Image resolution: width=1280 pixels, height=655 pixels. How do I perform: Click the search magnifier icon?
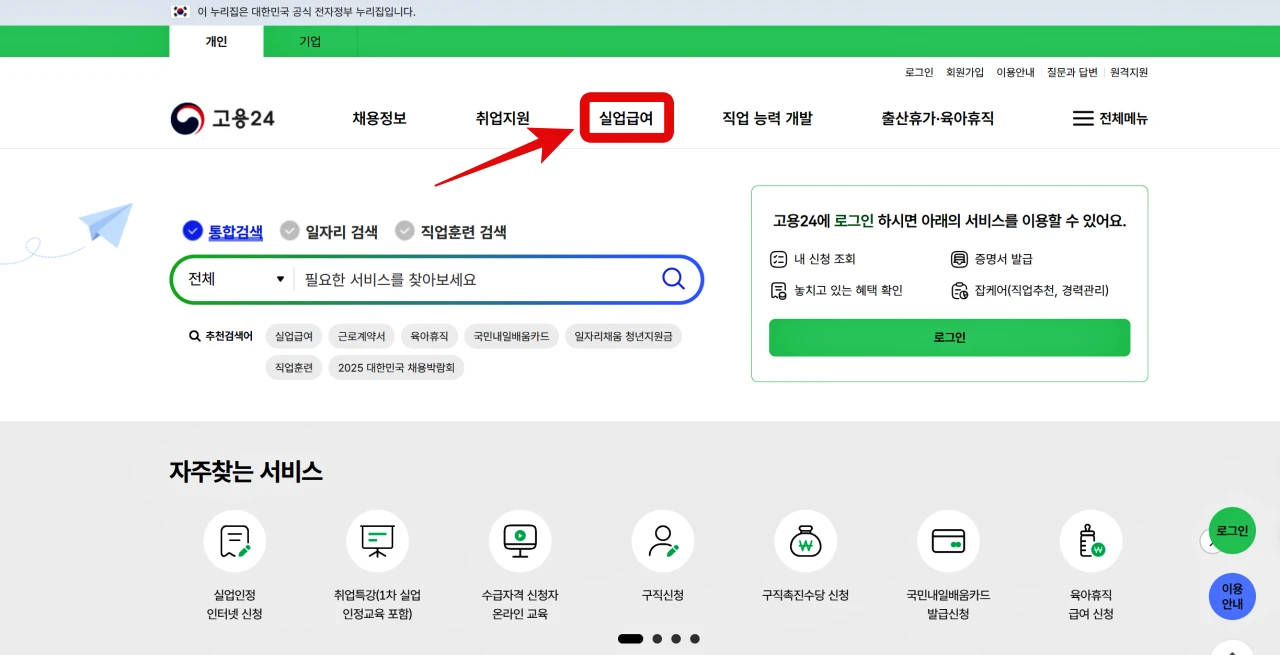click(x=673, y=280)
